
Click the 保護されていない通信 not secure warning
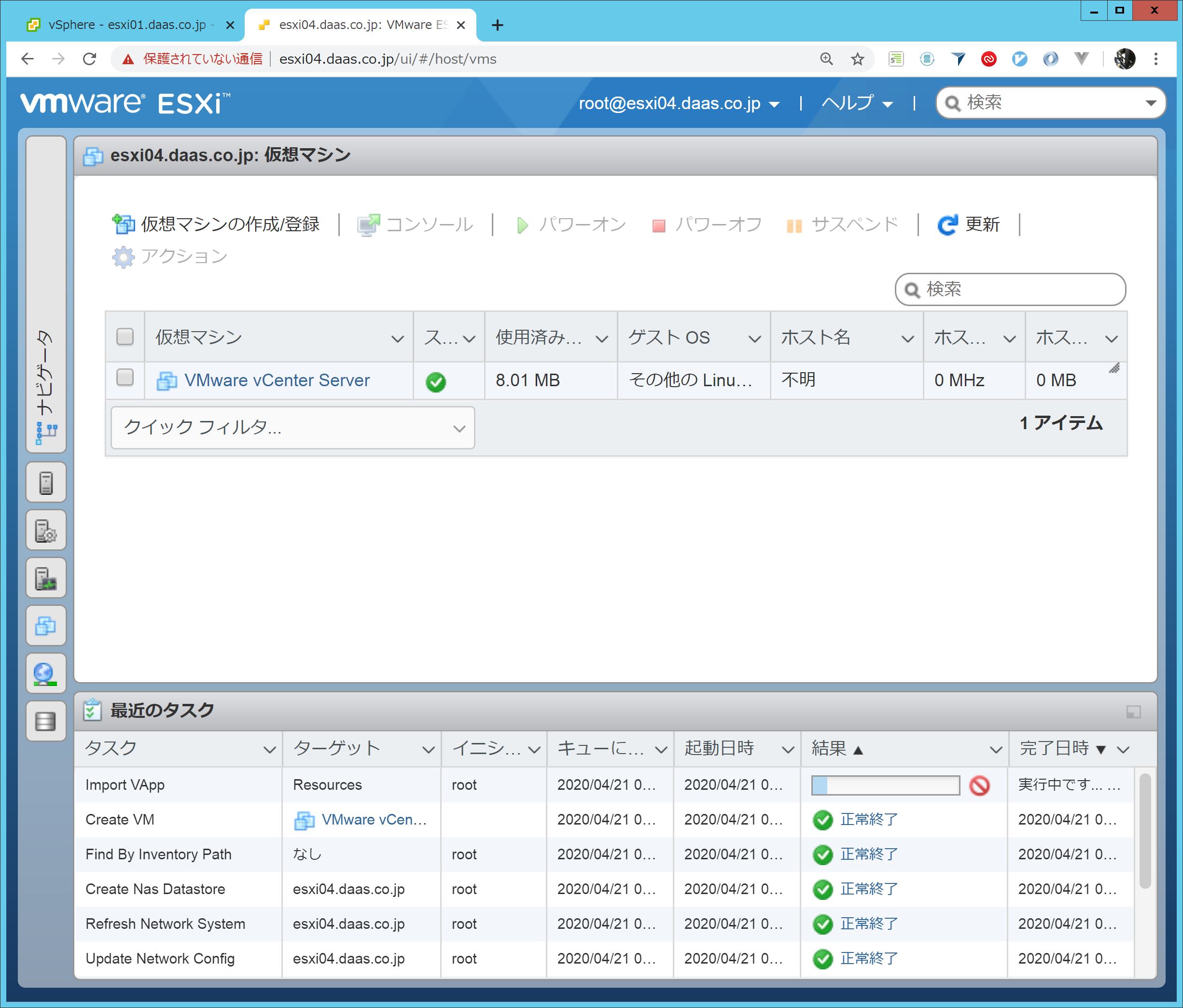click(x=192, y=59)
